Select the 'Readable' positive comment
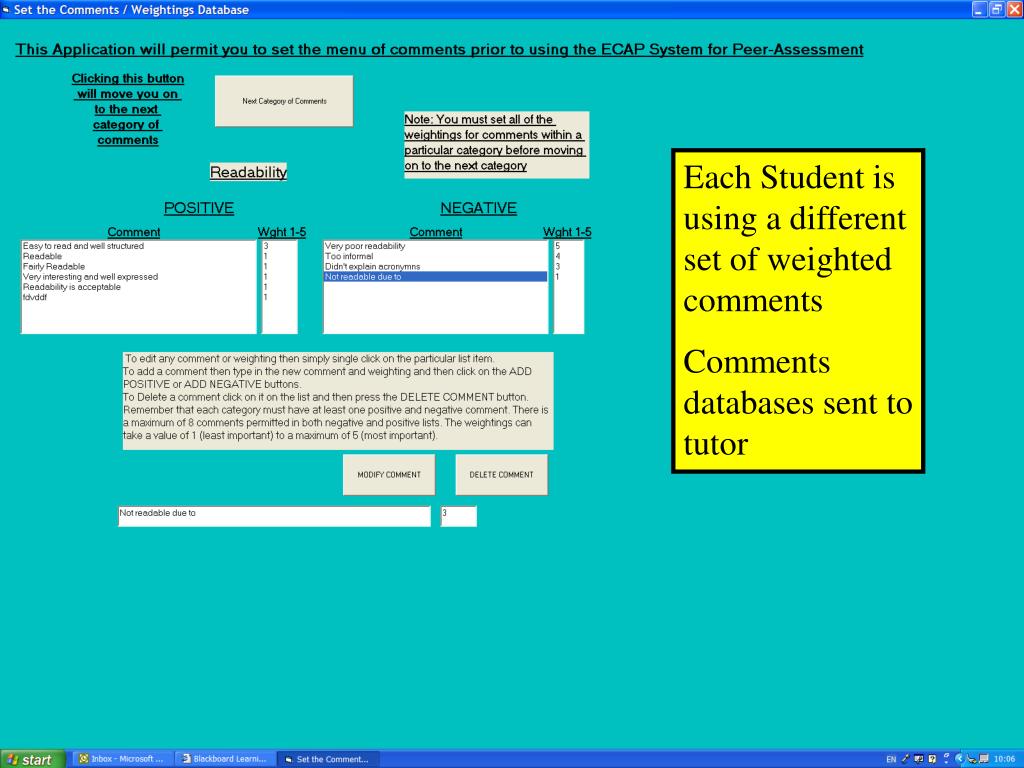This screenshot has width=1024, height=768. (138, 257)
